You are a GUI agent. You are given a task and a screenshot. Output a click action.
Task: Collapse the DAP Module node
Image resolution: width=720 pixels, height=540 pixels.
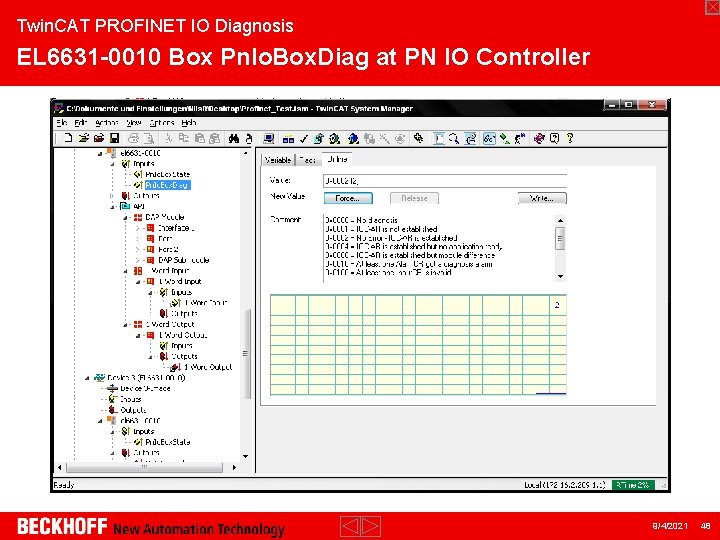coord(125,217)
